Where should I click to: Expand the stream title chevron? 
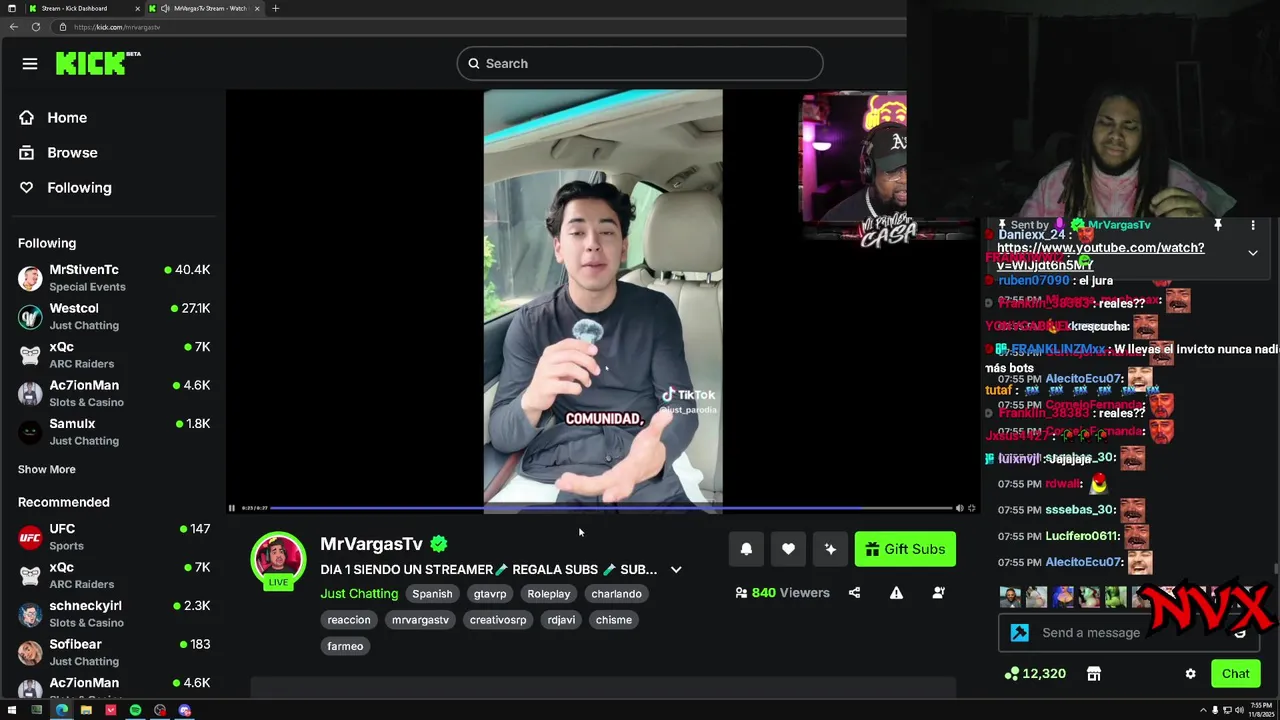676,570
